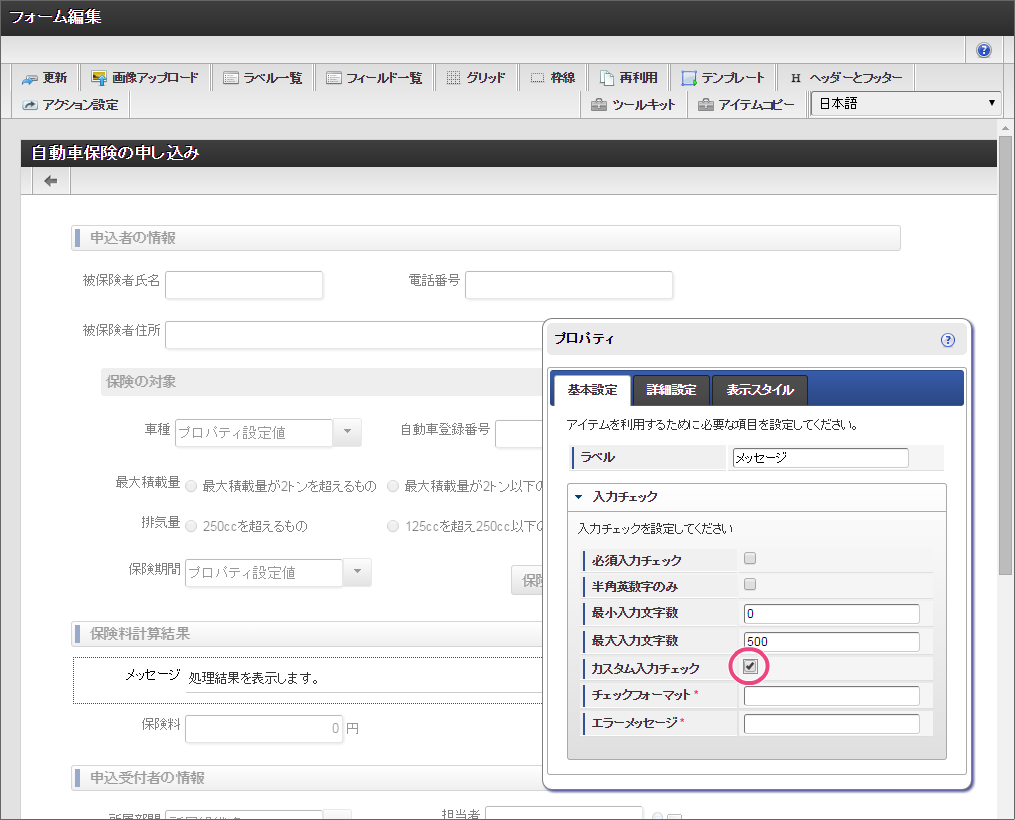Viewport: 1015px width, 820px height.
Task: Click the back arrow below form title
Action: pyautogui.click(x=51, y=181)
